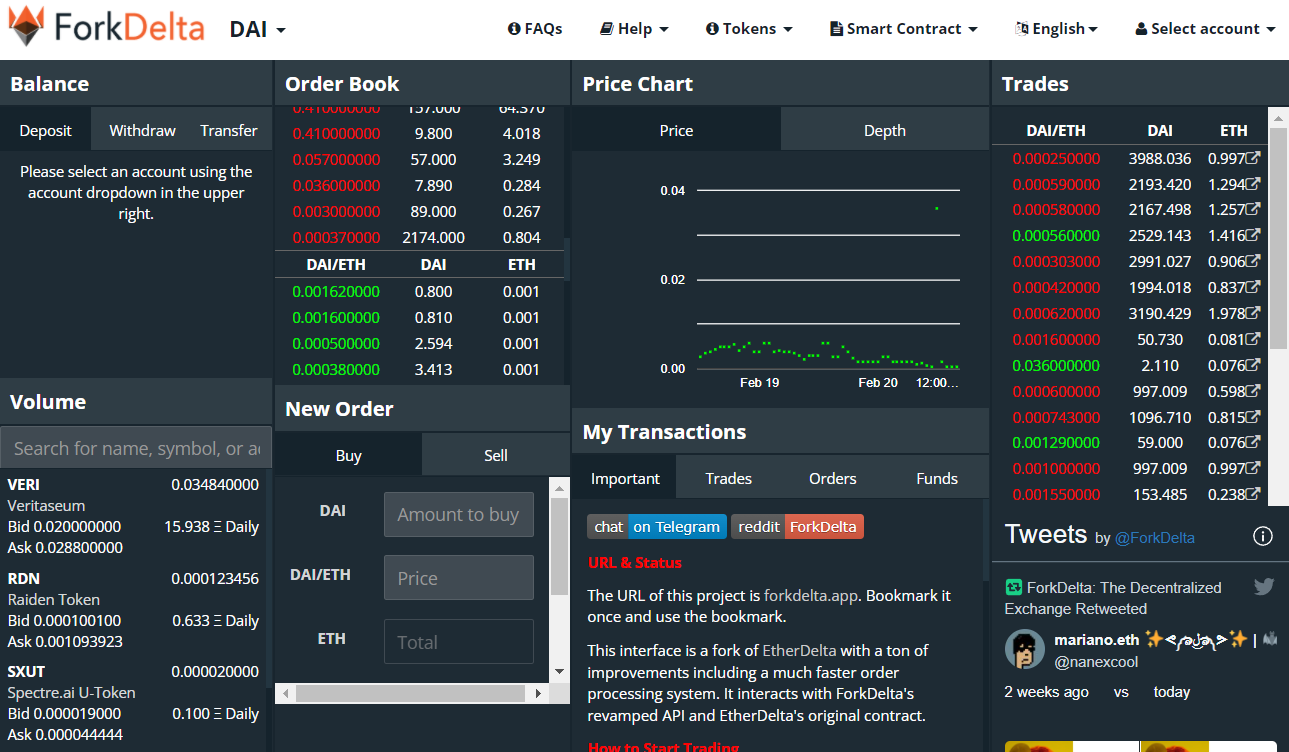Screen dimensions: 1289x752
Task: Select the Depth chart tab
Action: 885,130
